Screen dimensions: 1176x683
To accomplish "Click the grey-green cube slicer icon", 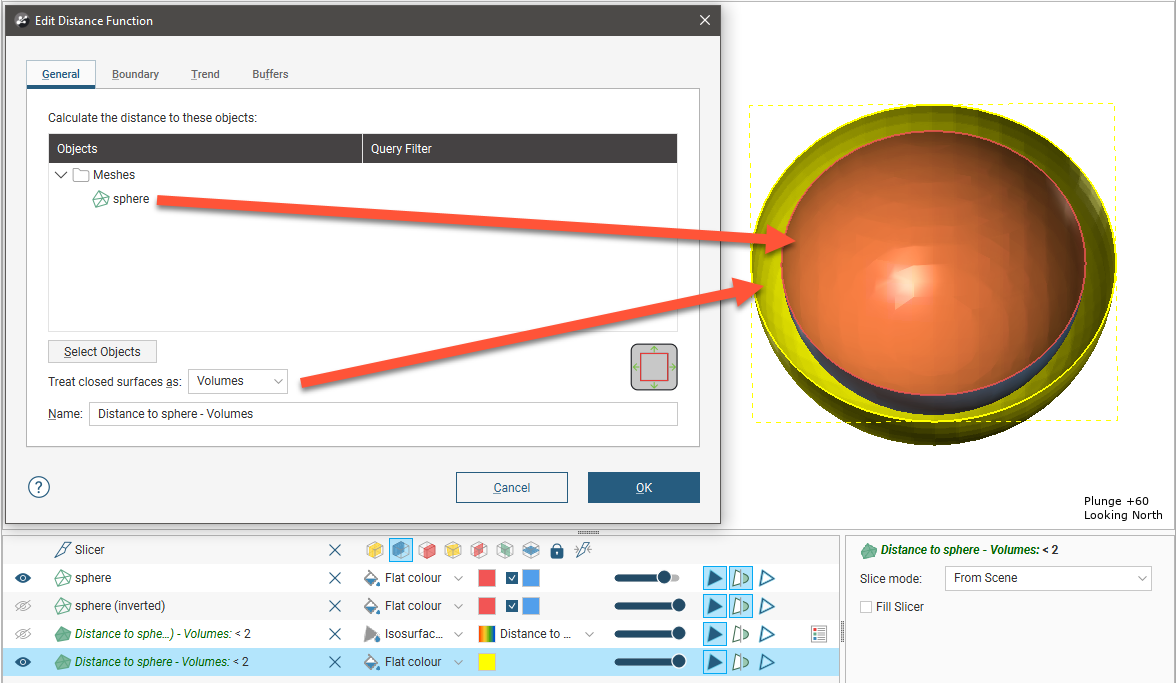I will pos(505,550).
